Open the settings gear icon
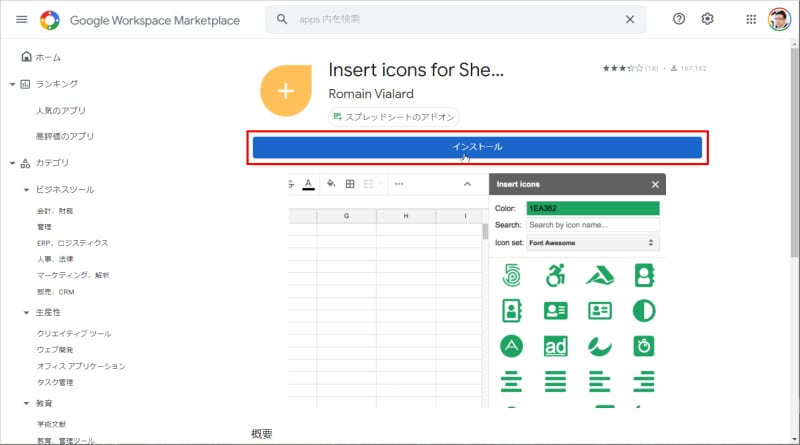Image resolution: width=800 pixels, height=445 pixels. [x=707, y=19]
